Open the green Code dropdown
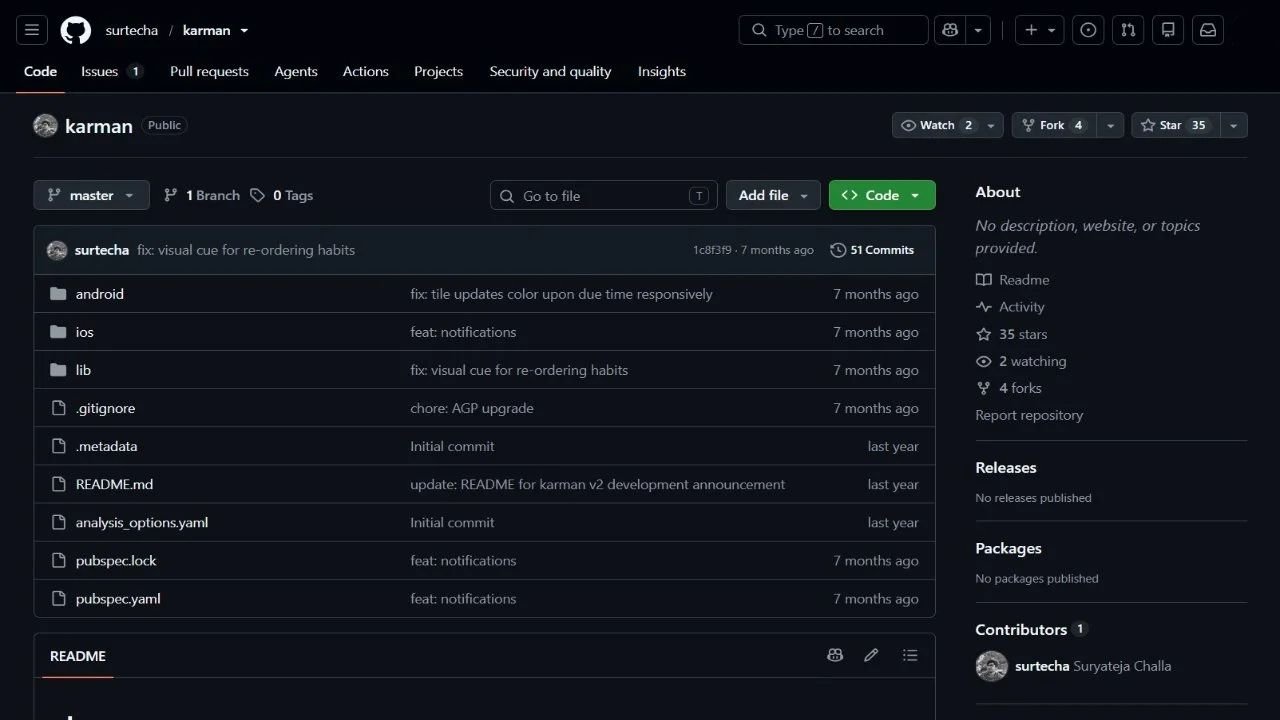Viewport: 1280px width, 720px height. [882, 195]
